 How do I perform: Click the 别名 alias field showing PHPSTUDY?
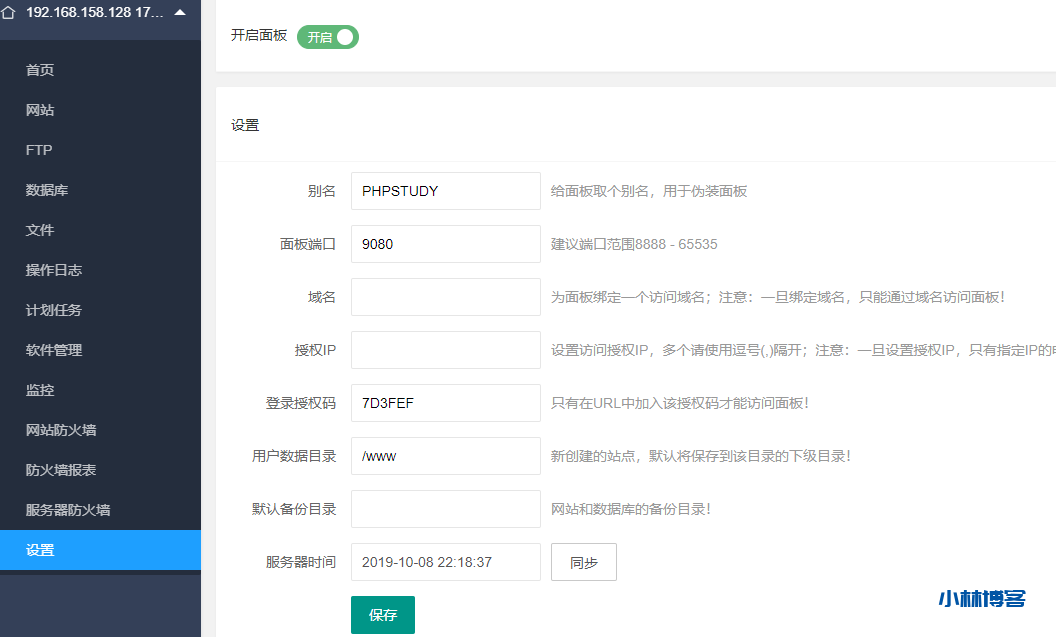[x=445, y=190]
